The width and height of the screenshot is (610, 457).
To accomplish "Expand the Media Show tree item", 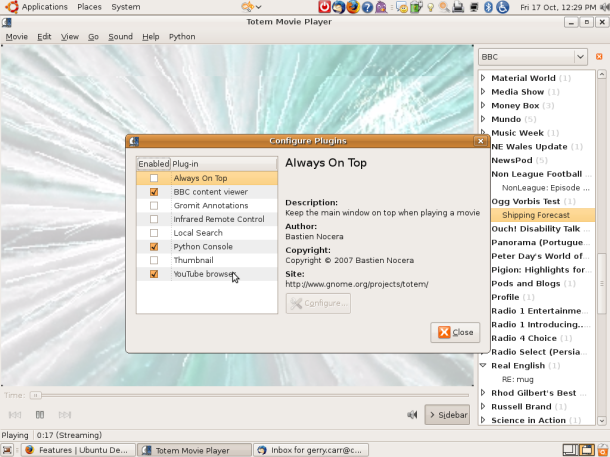I will [483, 91].
